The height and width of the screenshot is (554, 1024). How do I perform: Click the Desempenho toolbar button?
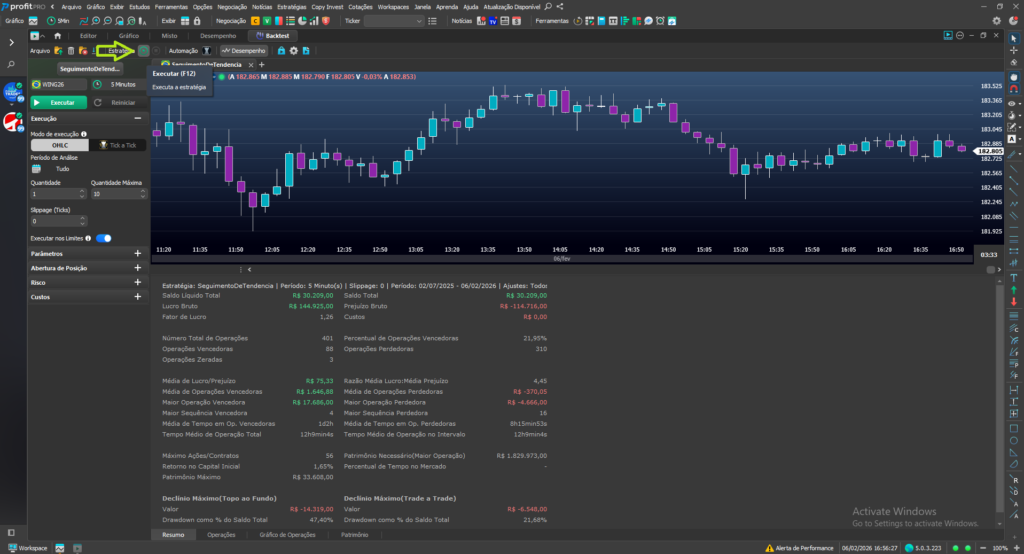point(244,50)
